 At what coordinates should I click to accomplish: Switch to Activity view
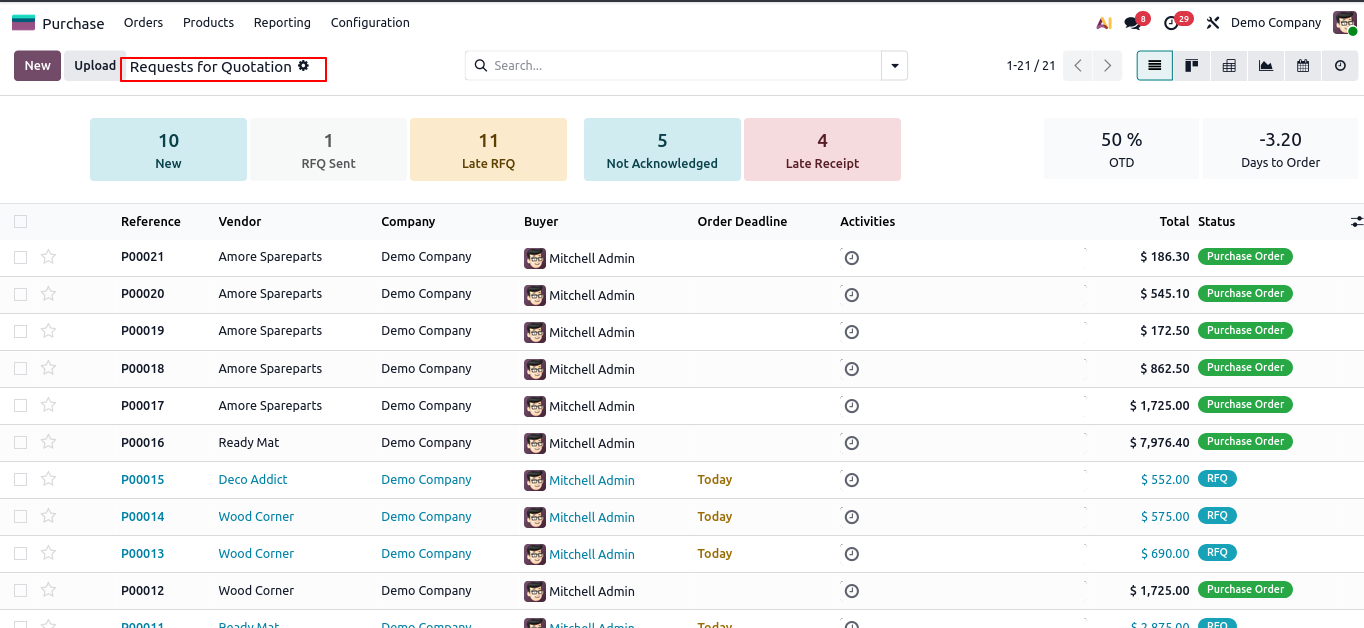(1340, 66)
